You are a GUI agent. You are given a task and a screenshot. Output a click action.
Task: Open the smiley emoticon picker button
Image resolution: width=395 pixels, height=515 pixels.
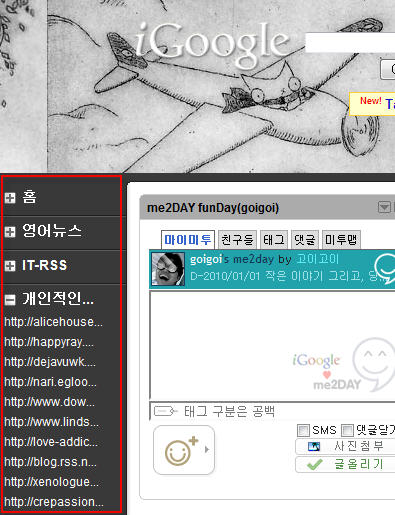click(184, 450)
